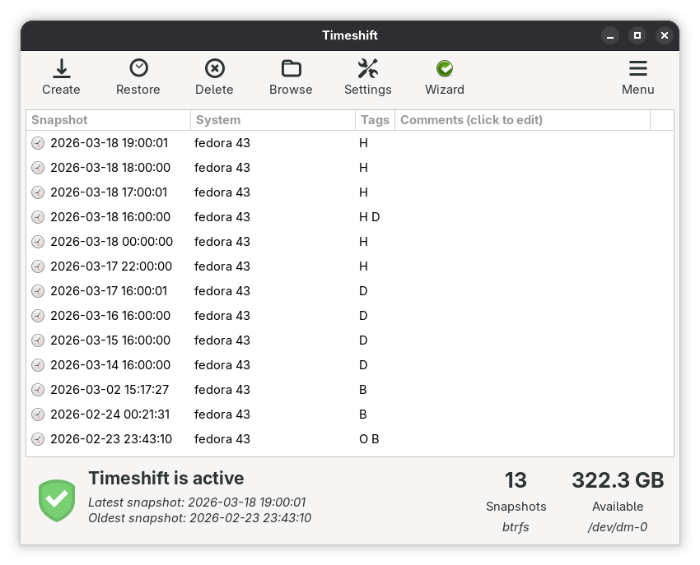
Task: Select snapshot 2026-03-02 15:17:27
Action: tap(350, 390)
